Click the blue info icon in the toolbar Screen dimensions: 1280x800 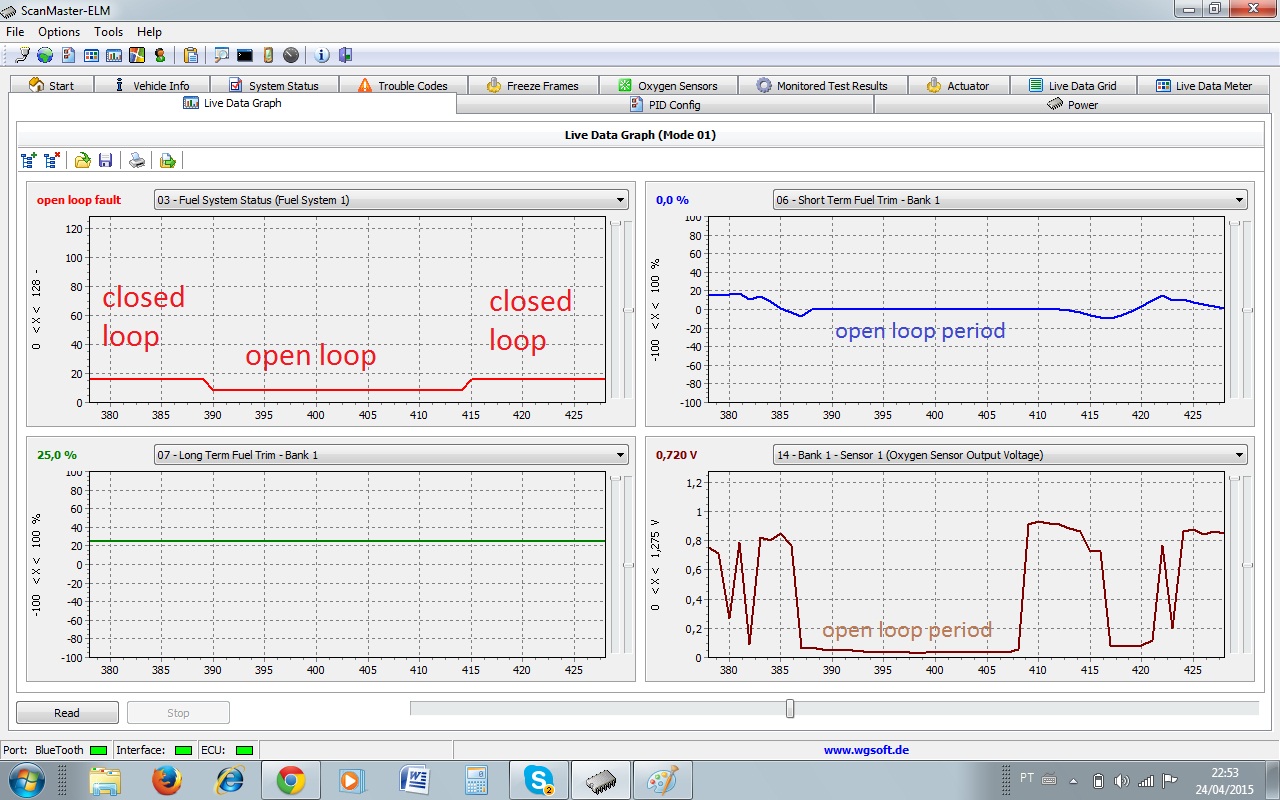point(322,56)
